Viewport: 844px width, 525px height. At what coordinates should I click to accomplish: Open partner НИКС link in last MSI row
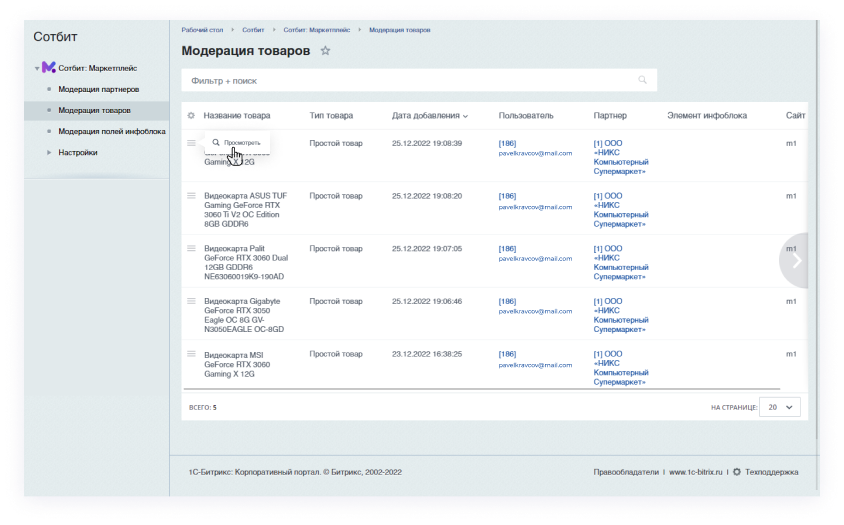[621, 368]
